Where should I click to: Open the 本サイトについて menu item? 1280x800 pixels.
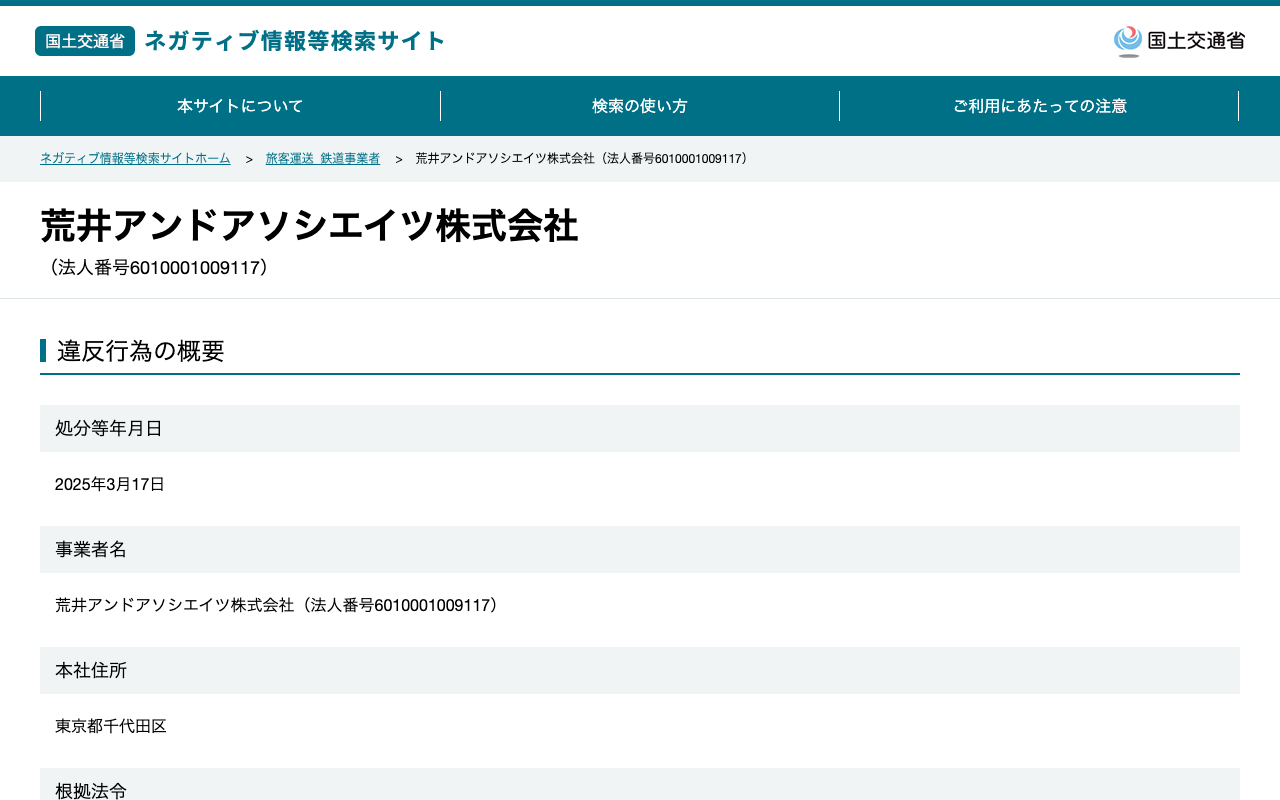240,106
